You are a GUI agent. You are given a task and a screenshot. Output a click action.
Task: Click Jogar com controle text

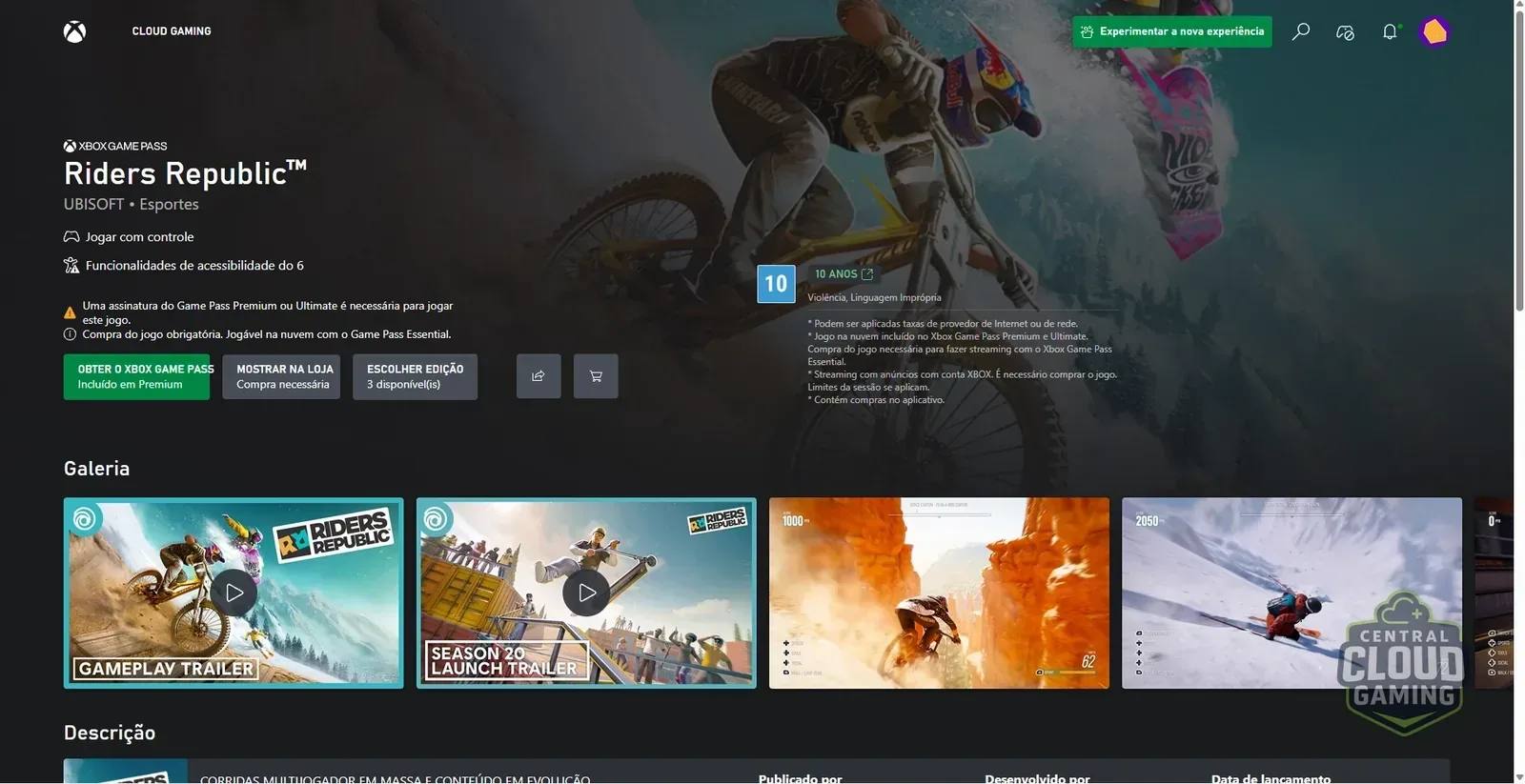139,237
